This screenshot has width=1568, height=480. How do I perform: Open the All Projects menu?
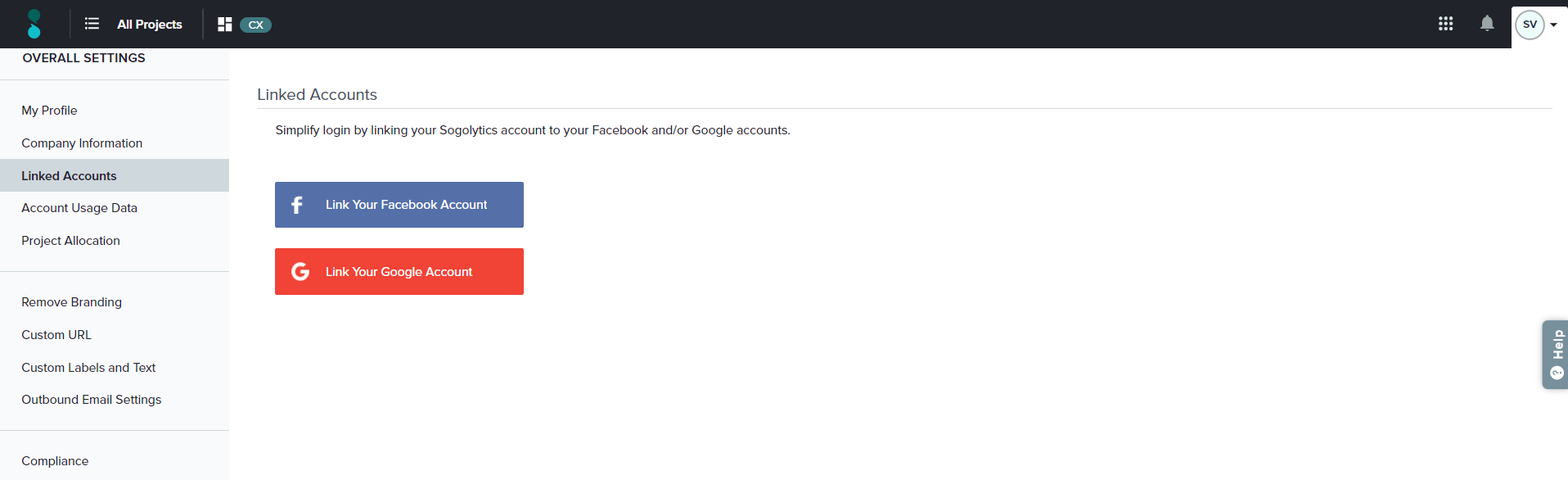(149, 25)
